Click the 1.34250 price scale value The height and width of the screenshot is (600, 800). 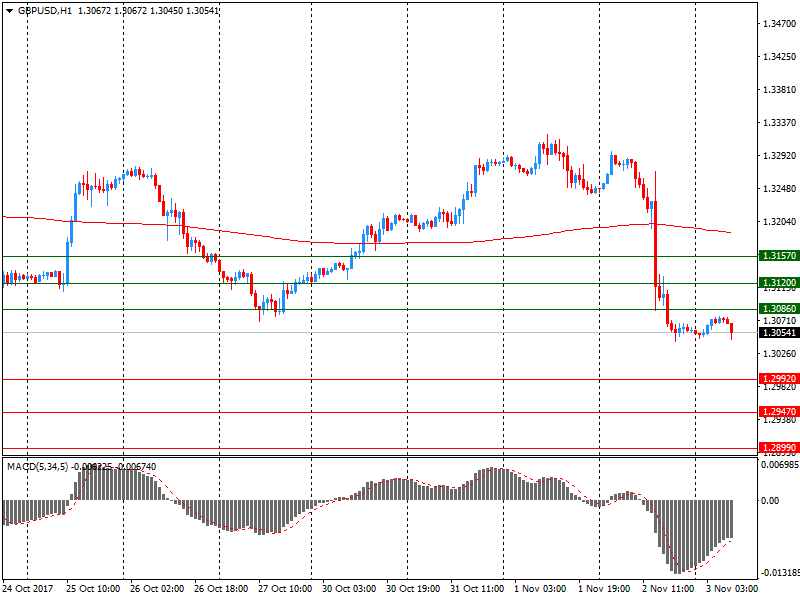(779, 57)
